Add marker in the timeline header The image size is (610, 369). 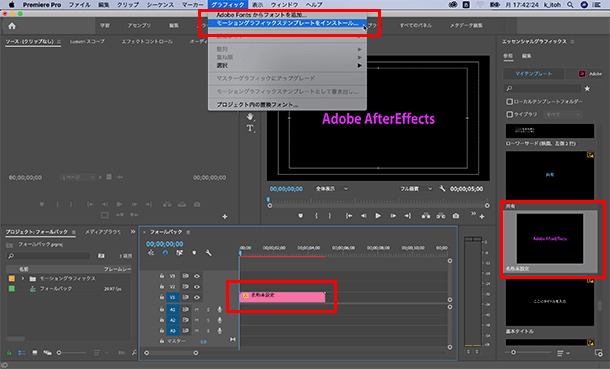(194, 253)
